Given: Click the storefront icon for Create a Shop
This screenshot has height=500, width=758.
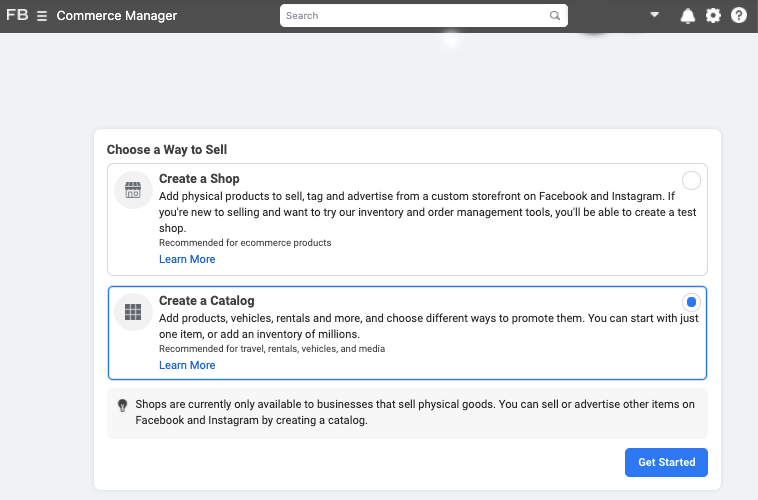Looking at the screenshot, I should [x=133, y=190].
